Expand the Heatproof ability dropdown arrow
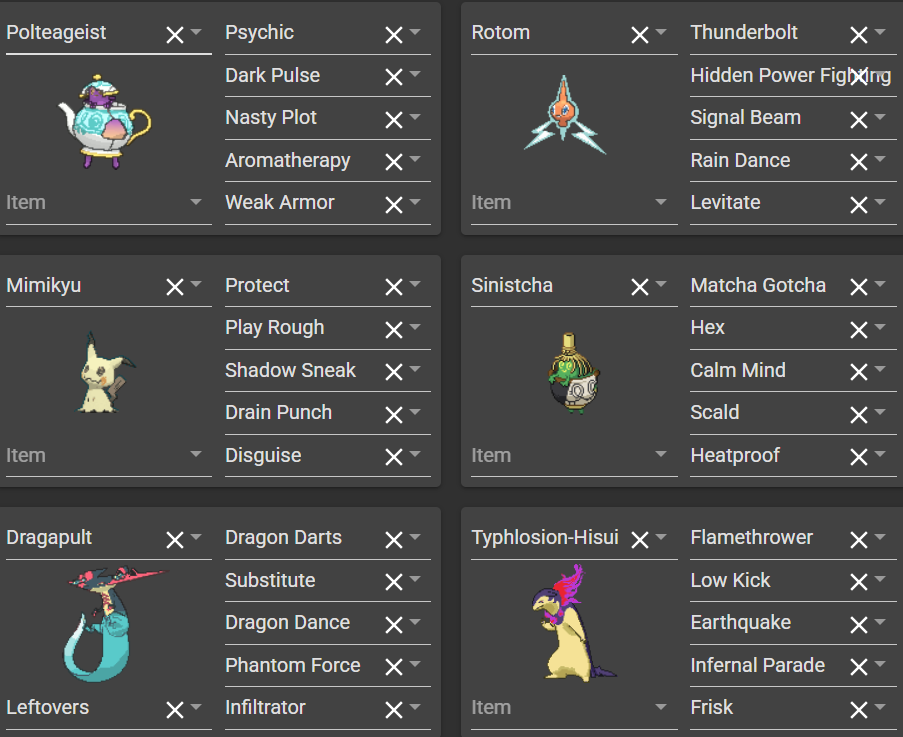903x737 pixels. [880, 454]
